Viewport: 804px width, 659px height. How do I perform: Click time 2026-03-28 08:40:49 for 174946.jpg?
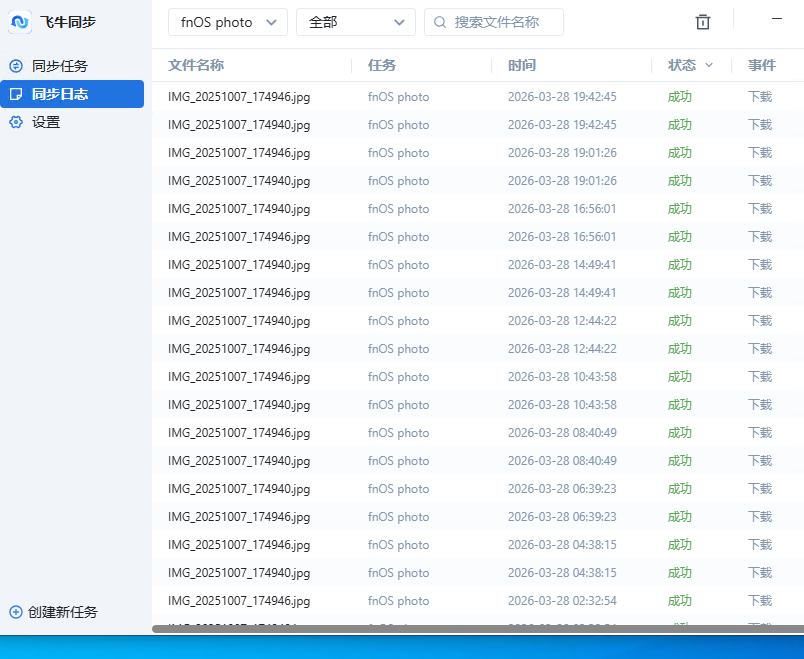pyautogui.click(x=562, y=433)
